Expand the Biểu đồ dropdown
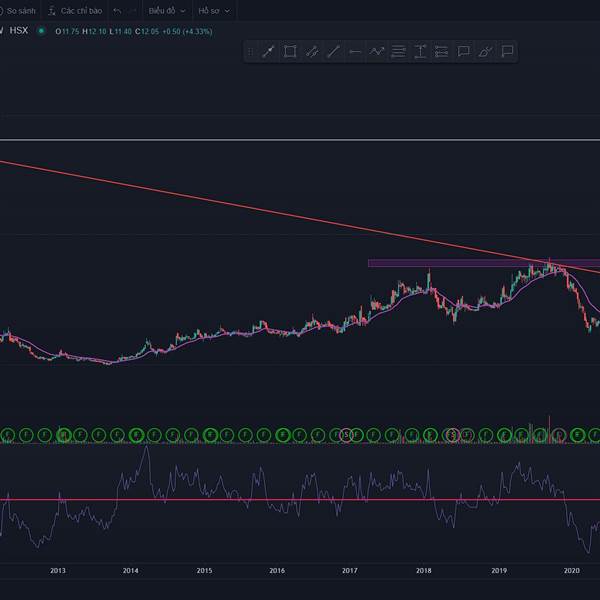The height and width of the screenshot is (600, 600). (x=167, y=11)
